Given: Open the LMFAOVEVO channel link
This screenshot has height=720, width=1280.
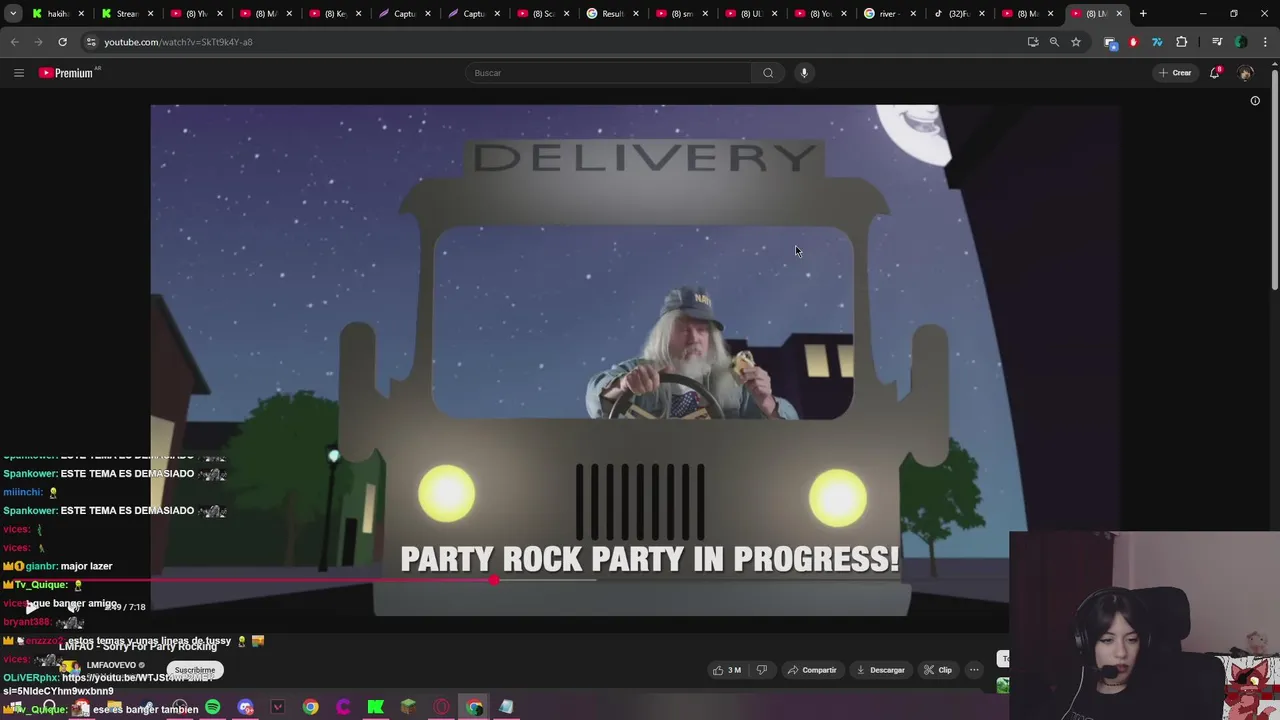Looking at the screenshot, I should (x=112, y=665).
